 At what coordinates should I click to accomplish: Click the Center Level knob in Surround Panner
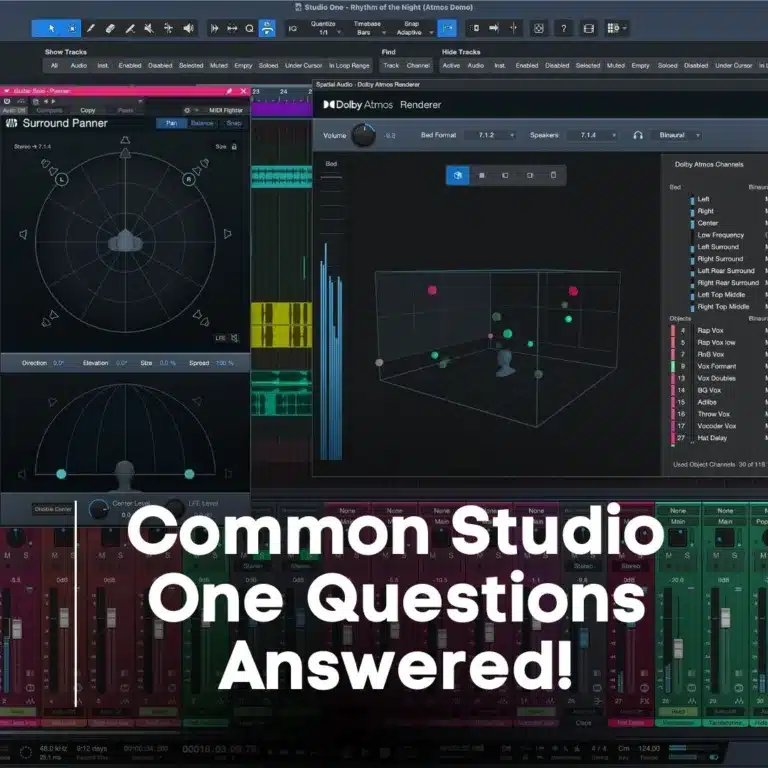tap(98, 509)
